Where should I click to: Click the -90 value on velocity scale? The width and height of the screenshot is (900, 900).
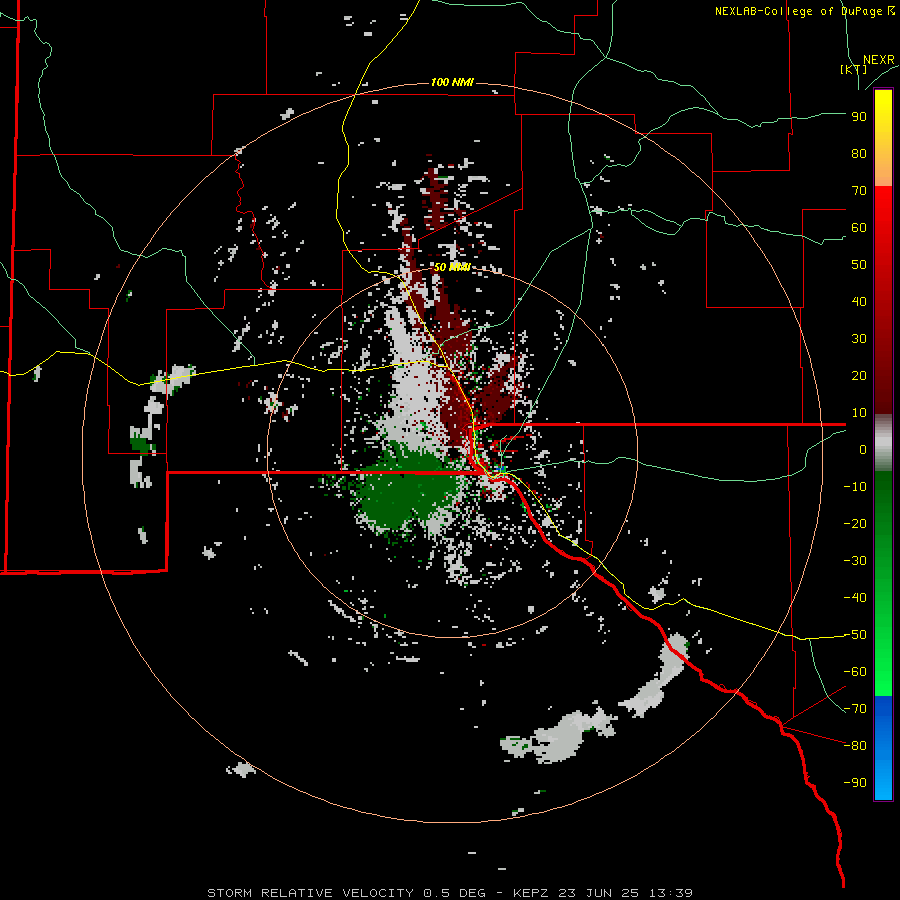[855, 783]
